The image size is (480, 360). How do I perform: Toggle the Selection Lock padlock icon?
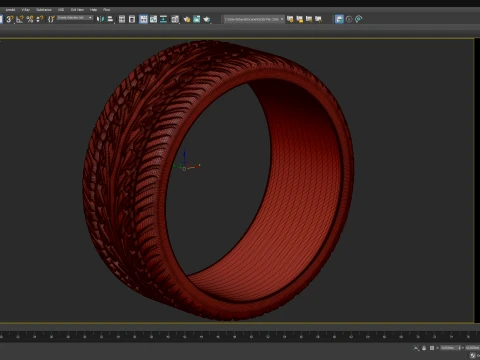click(424, 348)
